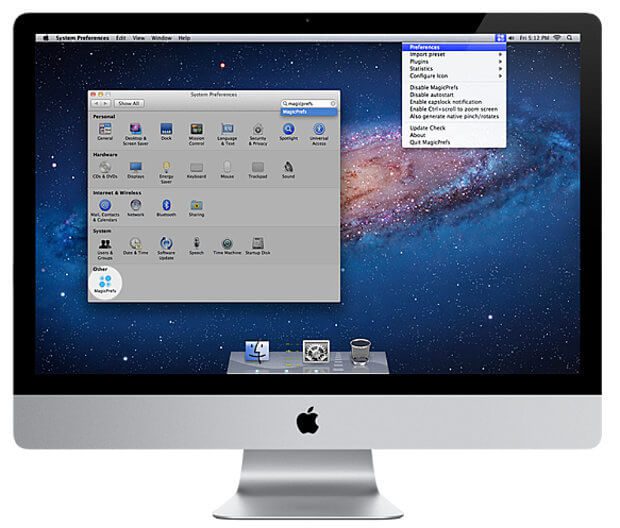Viewport: 620px width, 528px height.
Task: Enable capslock notification option
Action: (454, 102)
